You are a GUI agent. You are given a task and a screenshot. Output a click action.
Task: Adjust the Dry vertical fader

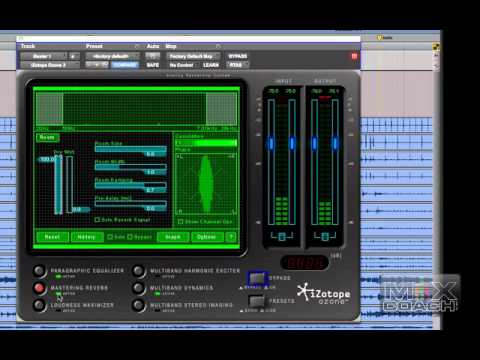point(58,185)
